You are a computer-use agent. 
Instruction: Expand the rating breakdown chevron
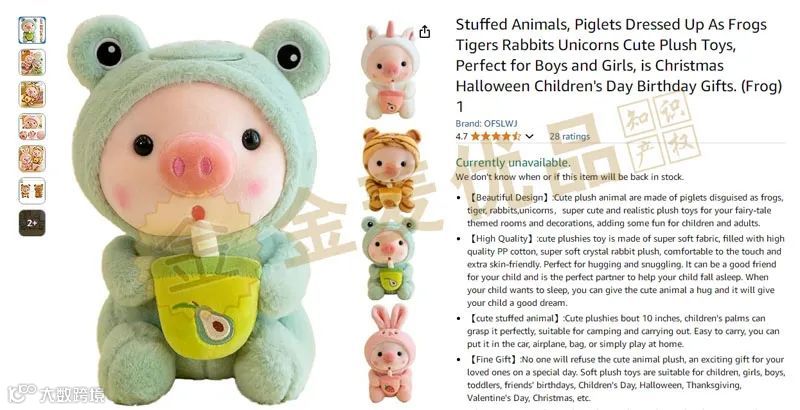(529, 136)
